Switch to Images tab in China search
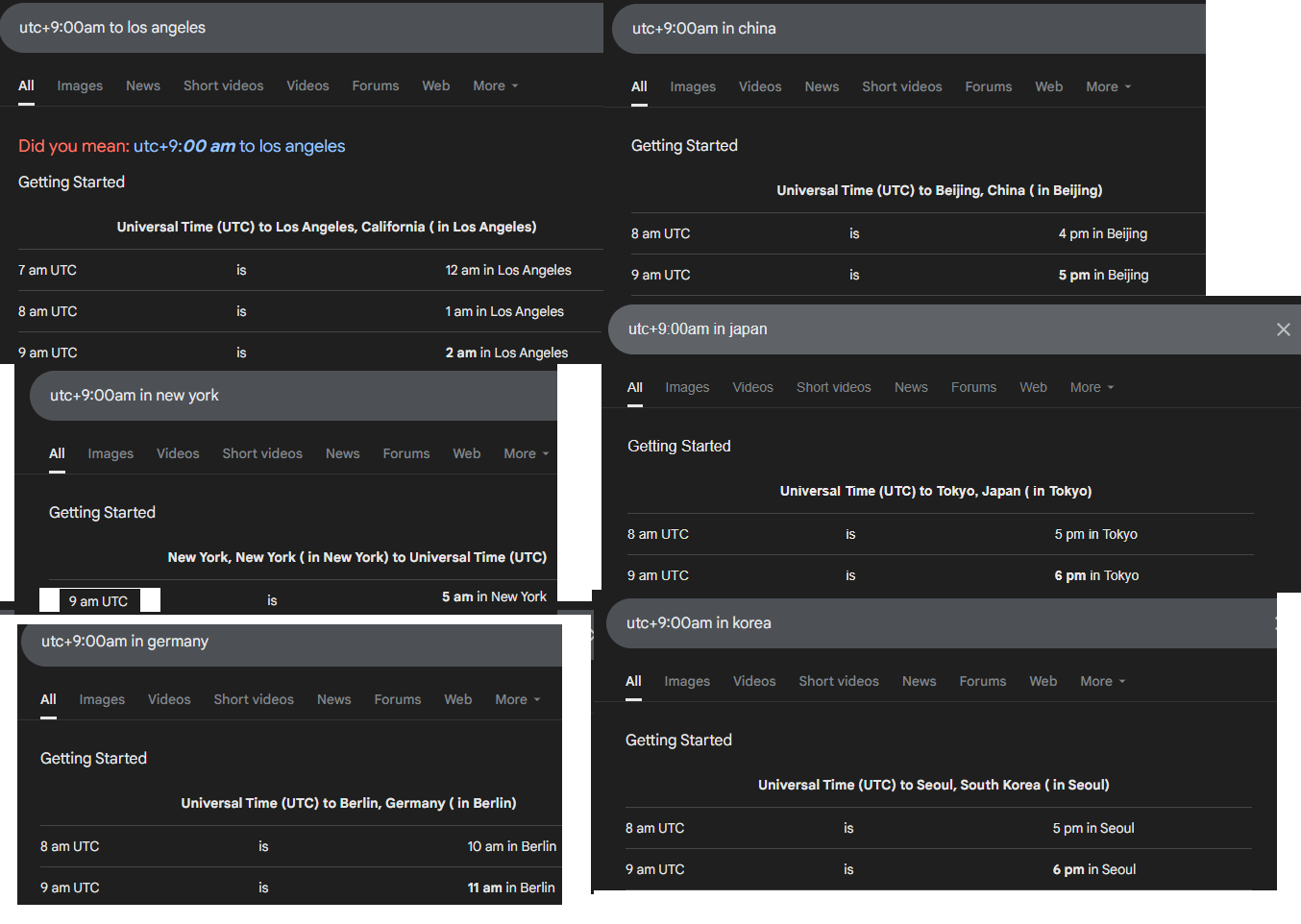 [693, 86]
